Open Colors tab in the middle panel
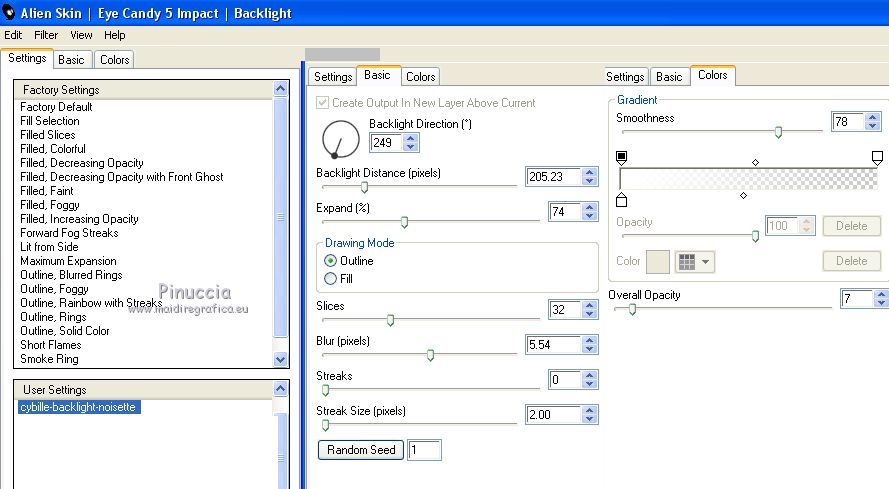The width and height of the screenshot is (889, 489). [421, 77]
